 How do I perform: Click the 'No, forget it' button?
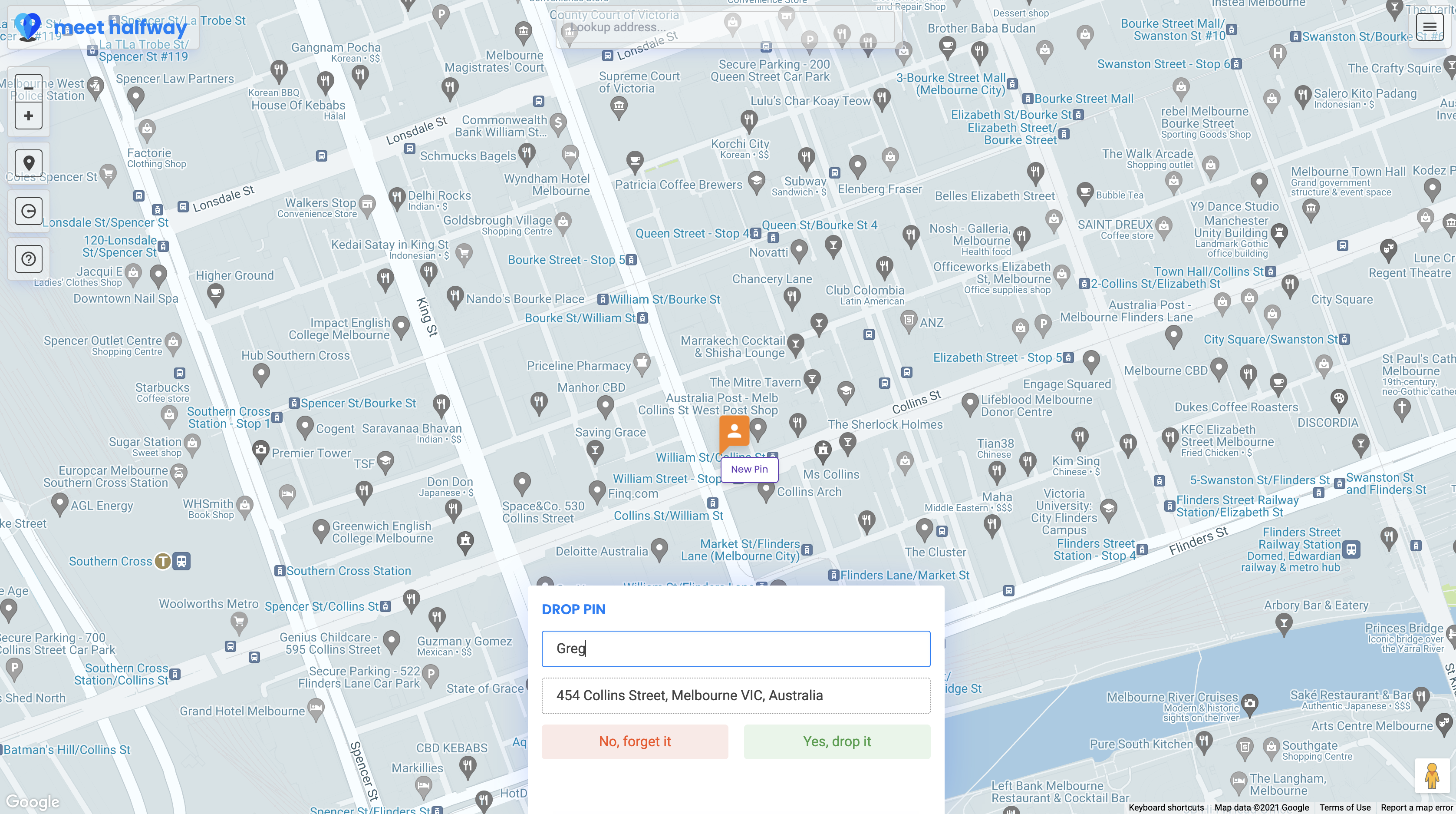point(634,741)
